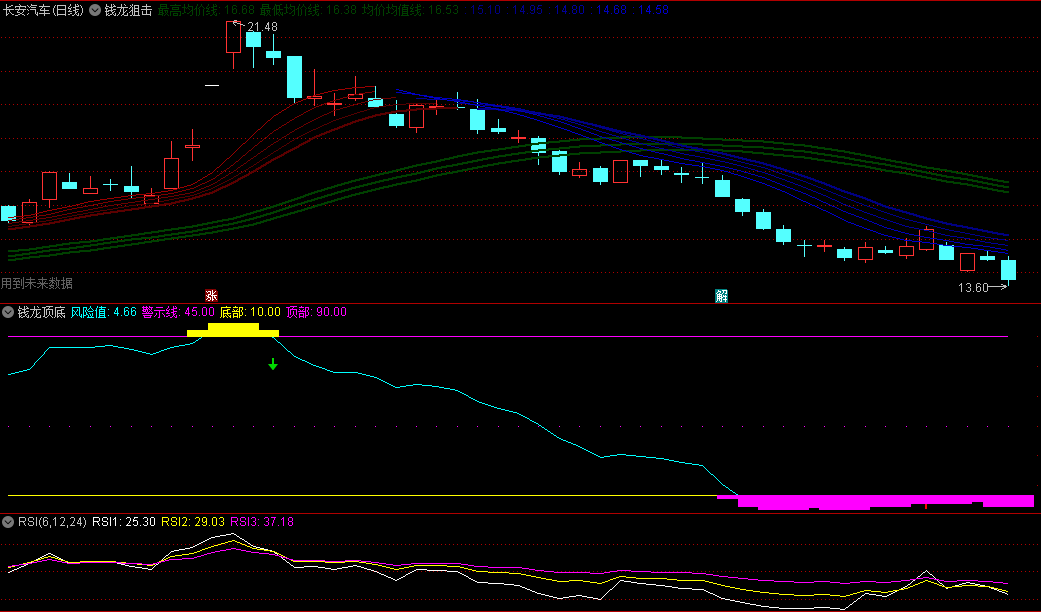Expand the RSI(6,12,24) indicator options arrow

8,522
